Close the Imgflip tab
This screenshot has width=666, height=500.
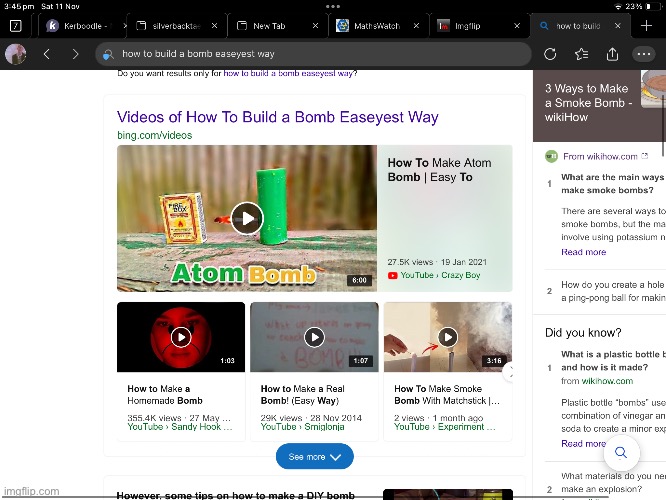pos(517,25)
